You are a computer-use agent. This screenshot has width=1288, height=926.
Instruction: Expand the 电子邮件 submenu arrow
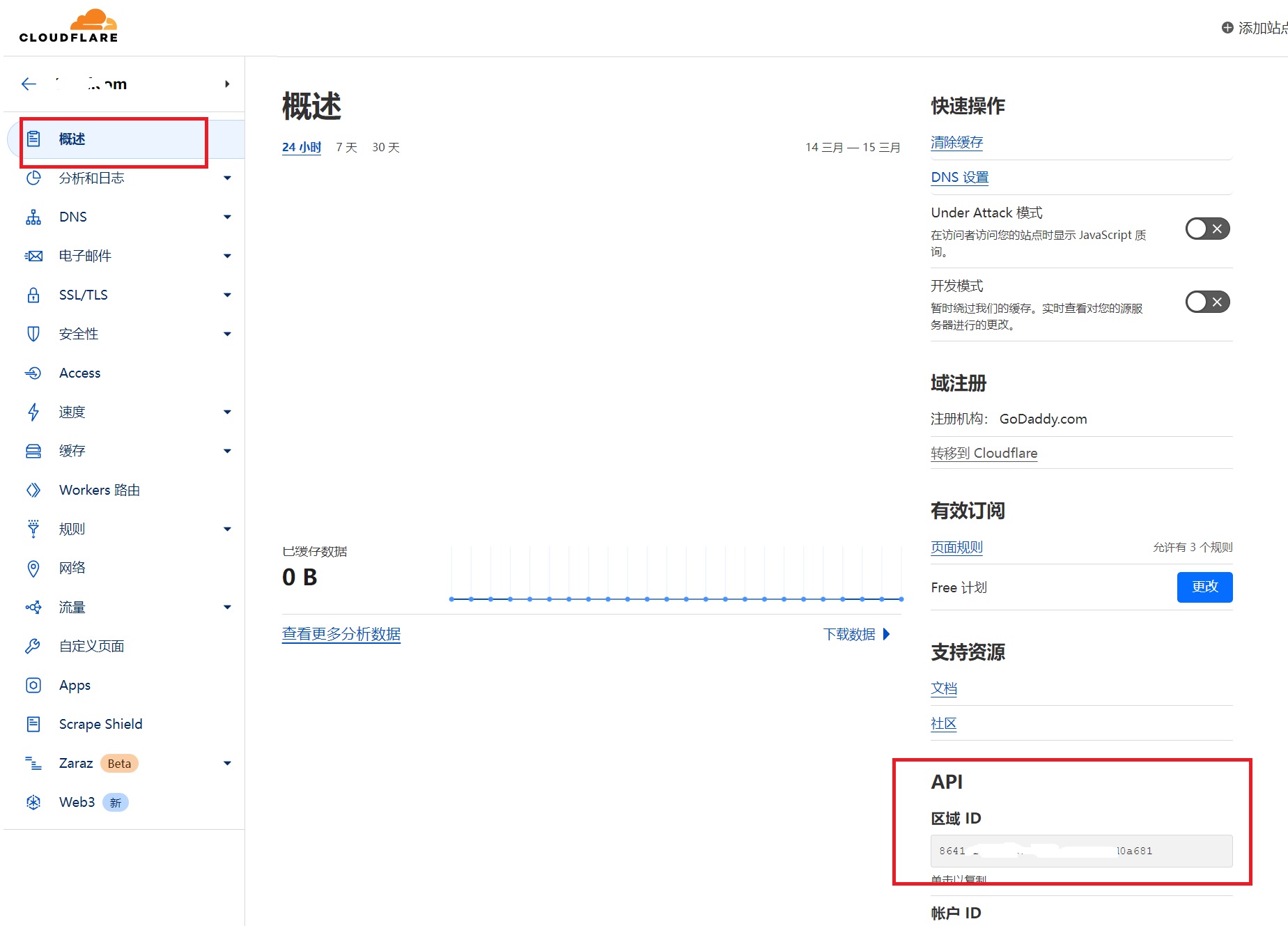coord(227,256)
